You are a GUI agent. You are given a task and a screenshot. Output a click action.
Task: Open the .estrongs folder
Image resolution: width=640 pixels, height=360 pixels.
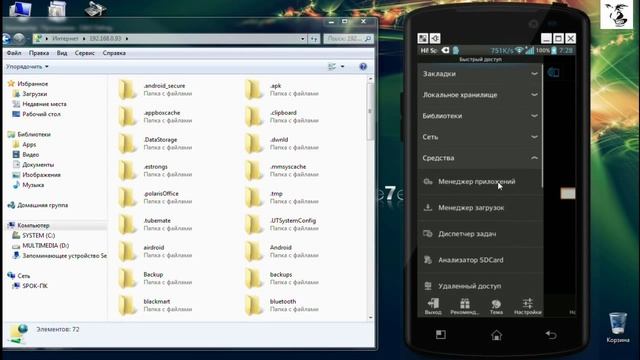pos(156,170)
